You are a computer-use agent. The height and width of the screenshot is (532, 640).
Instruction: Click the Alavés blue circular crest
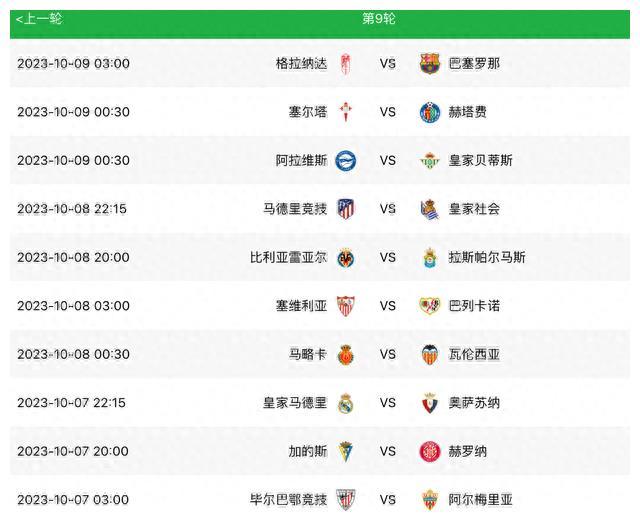(x=346, y=160)
